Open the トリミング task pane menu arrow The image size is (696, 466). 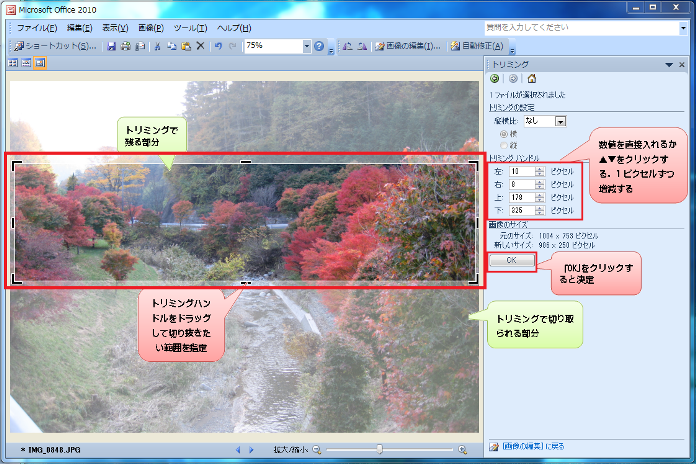click(x=669, y=65)
